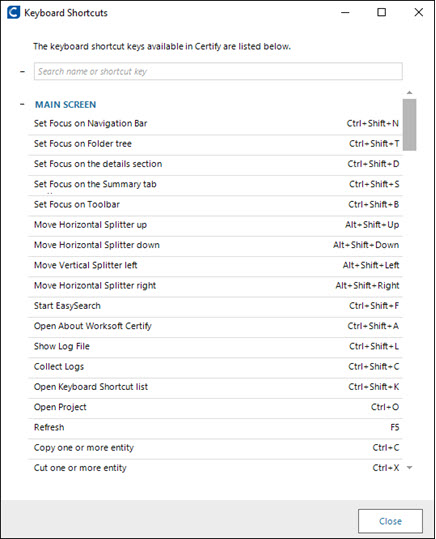Image resolution: width=436 pixels, height=539 pixels.
Task: Click shortcut Ctrl+Shift+A
Action: (373, 326)
